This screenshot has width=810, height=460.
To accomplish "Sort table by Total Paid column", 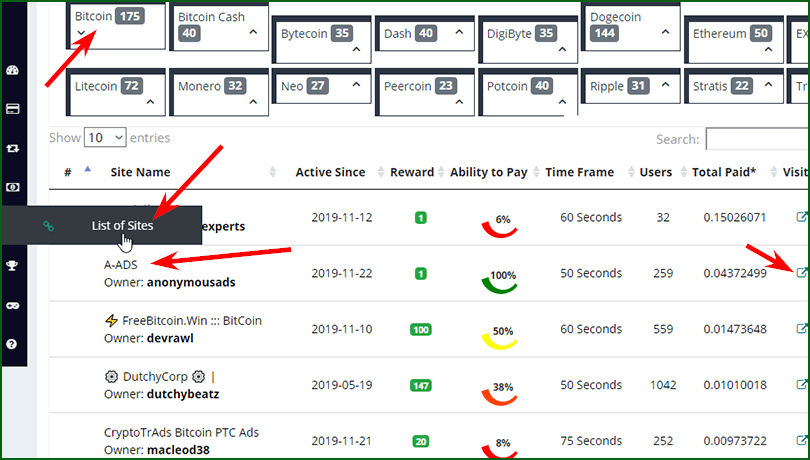I will coord(724,172).
